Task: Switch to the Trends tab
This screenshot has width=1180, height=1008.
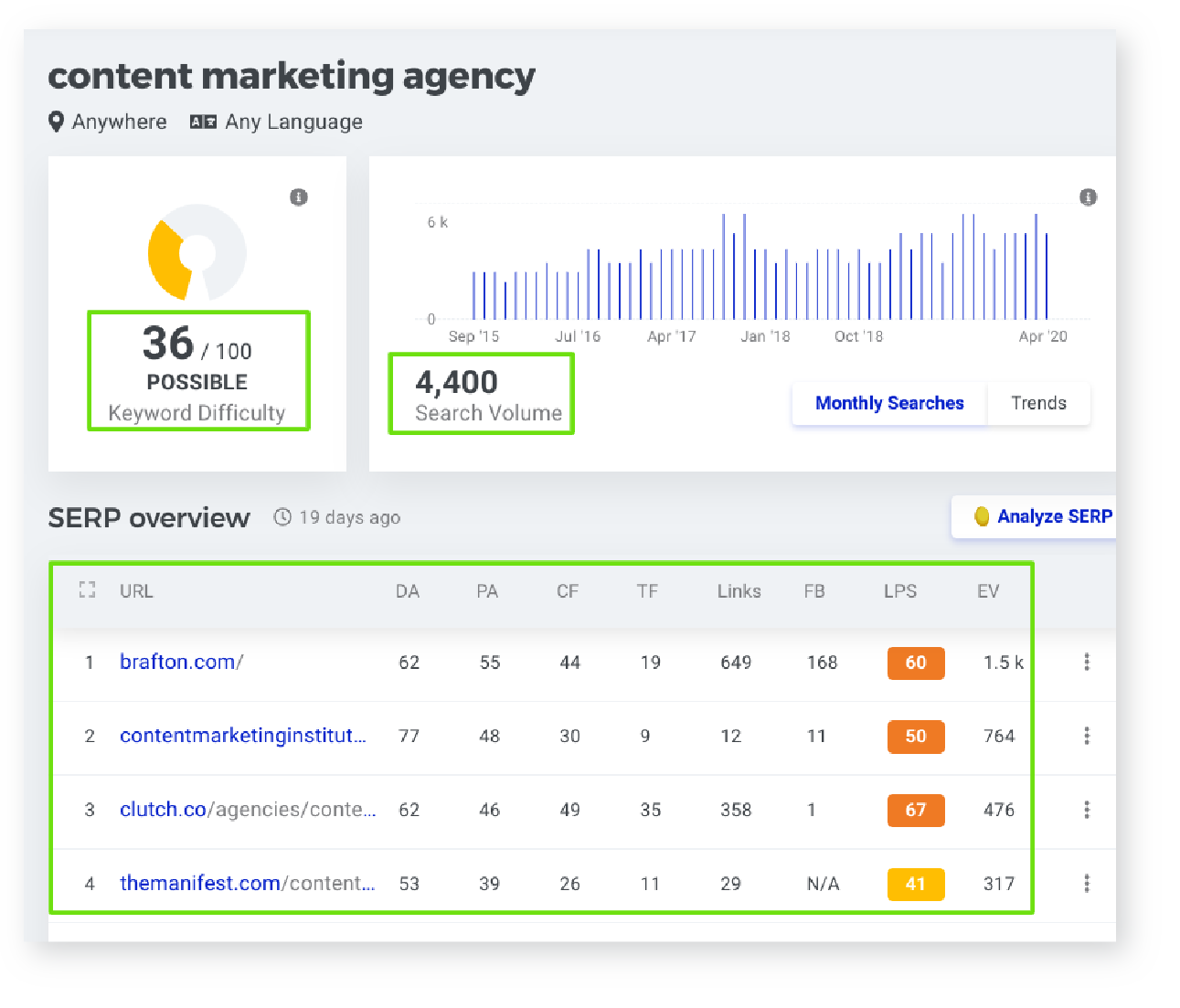Action: 1038,403
